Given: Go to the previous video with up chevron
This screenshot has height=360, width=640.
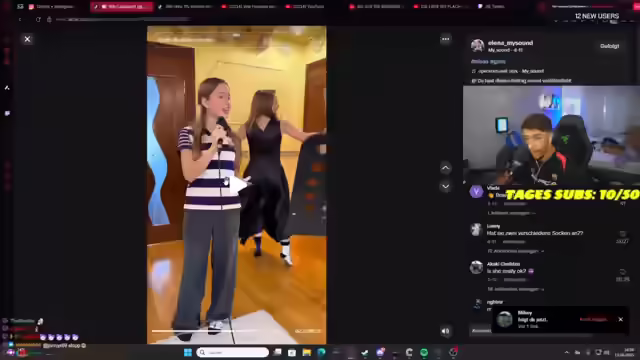Looking at the screenshot, I should click(x=445, y=168).
